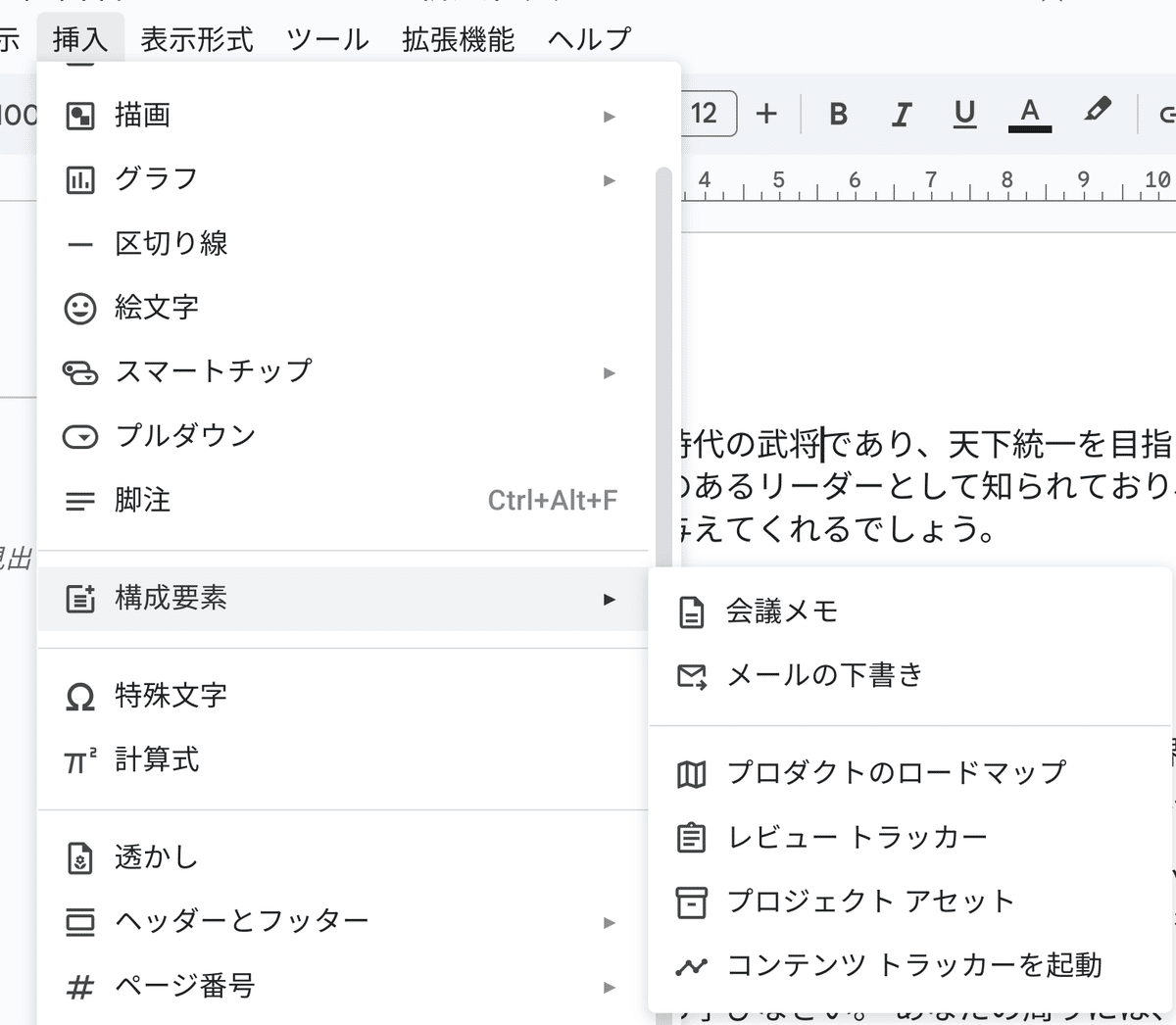The width and height of the screenshot is (1176, 1025).
Task: Click the 透かし watermark icon
Action: point(80,858)
